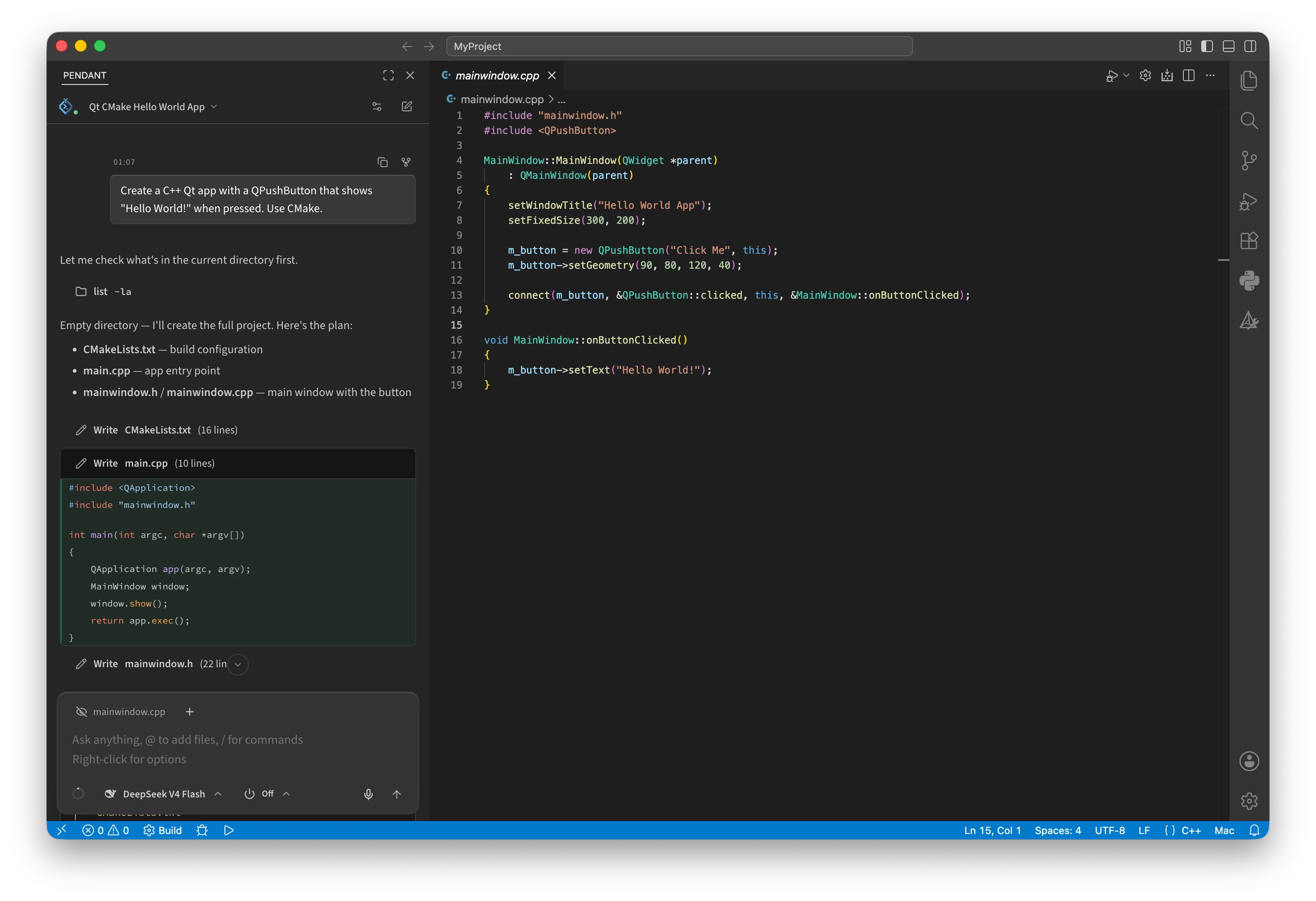Click the Build button in status bar
The width and height of the screenshot is (1316, 901).
coord(163,830)
